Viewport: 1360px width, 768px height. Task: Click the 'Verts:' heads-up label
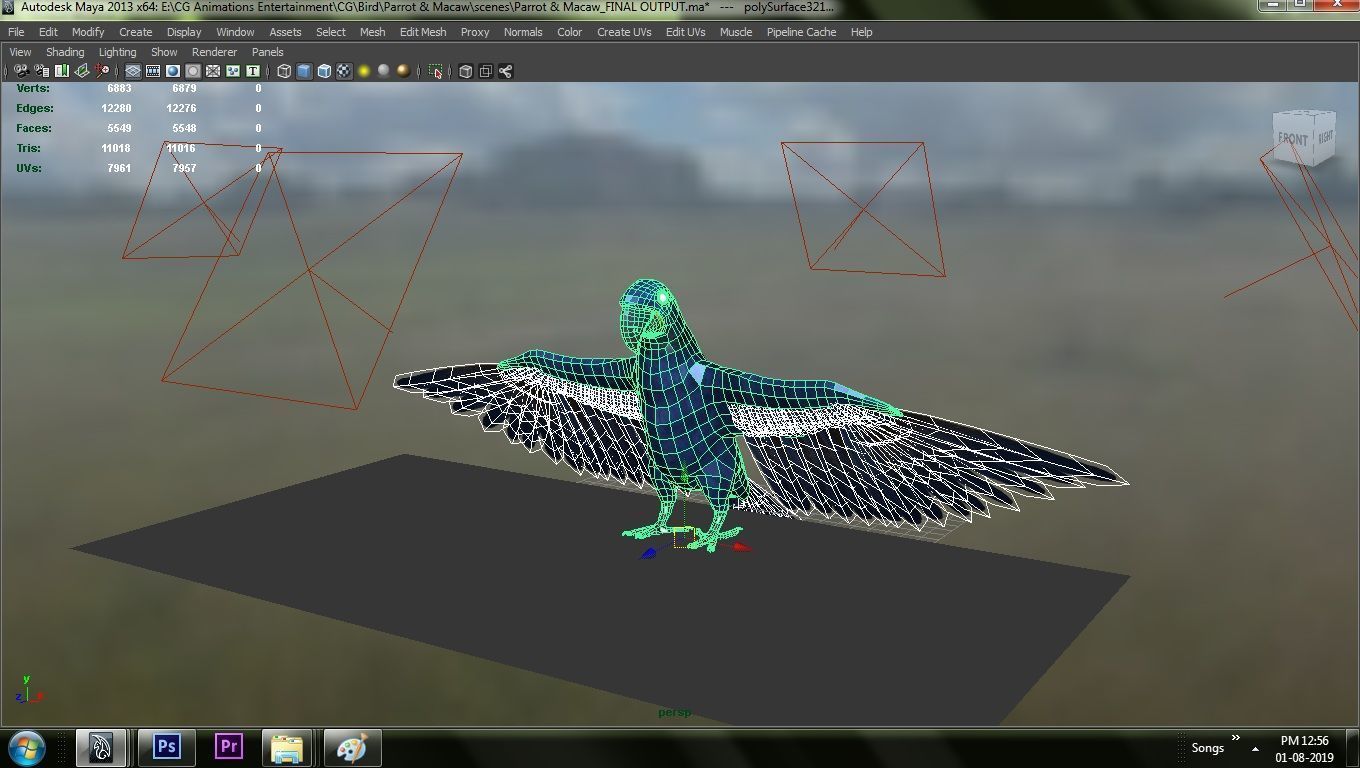[33, 88]
